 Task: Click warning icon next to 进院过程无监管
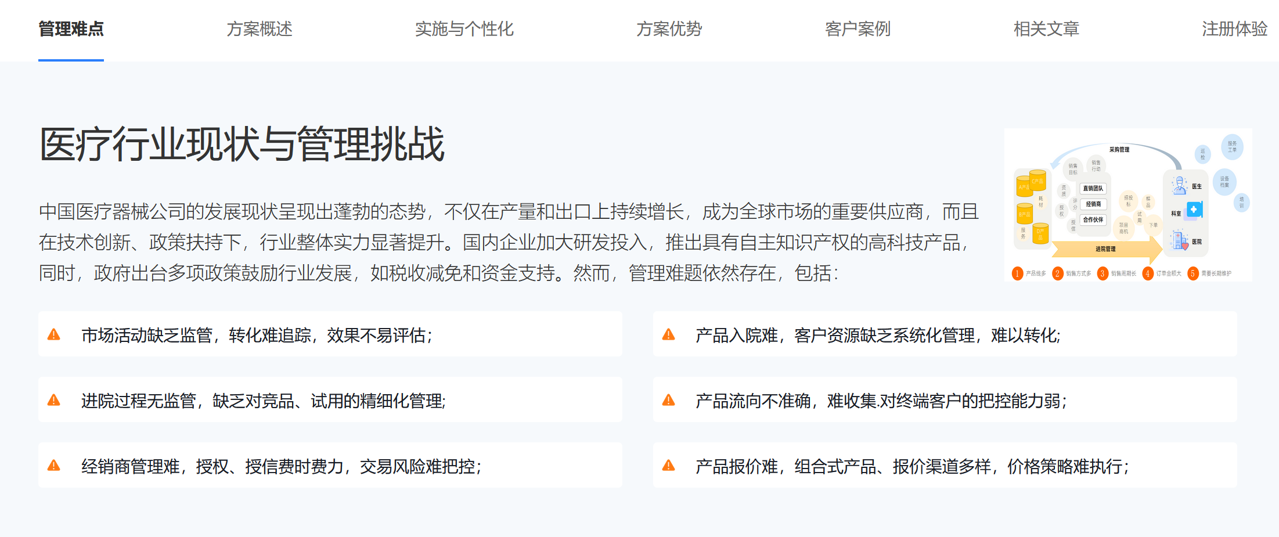[54, 401]
